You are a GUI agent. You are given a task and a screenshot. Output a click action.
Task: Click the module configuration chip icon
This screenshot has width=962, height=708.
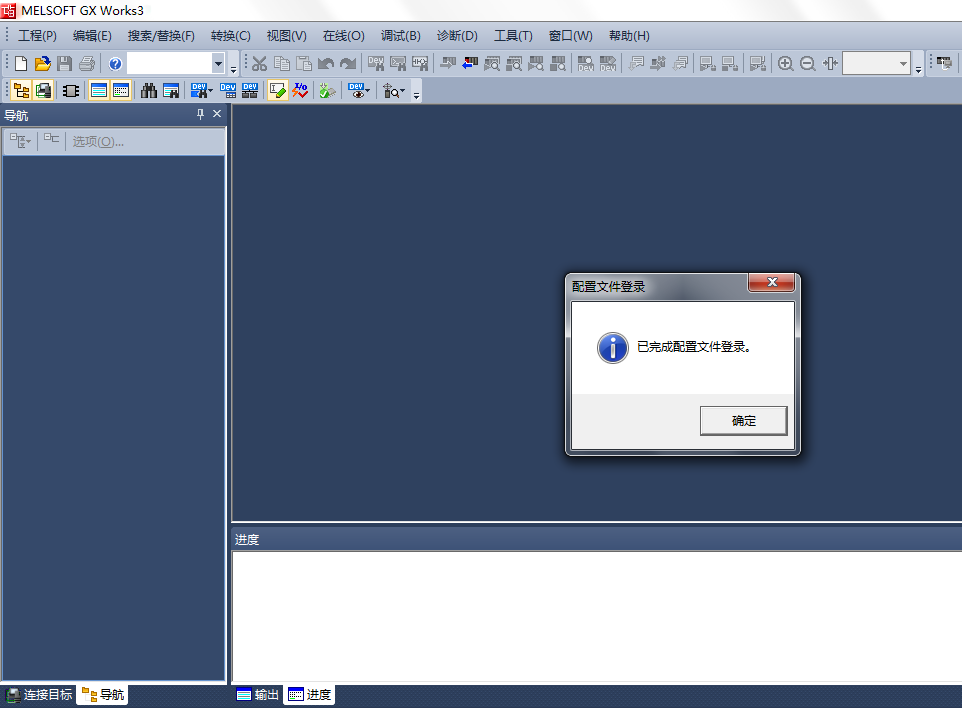point(71,91)
